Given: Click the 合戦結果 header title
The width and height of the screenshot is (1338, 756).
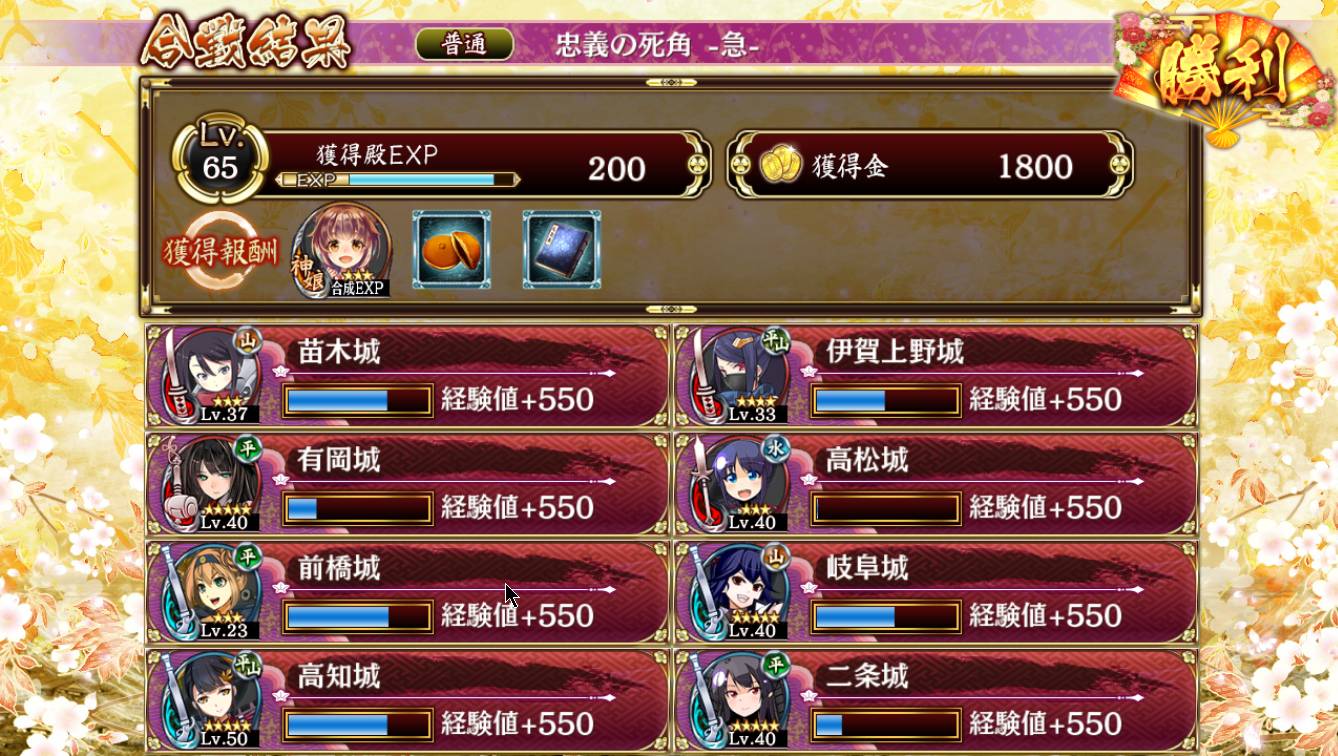Looking at the screenshot, I should click(246, 40).
